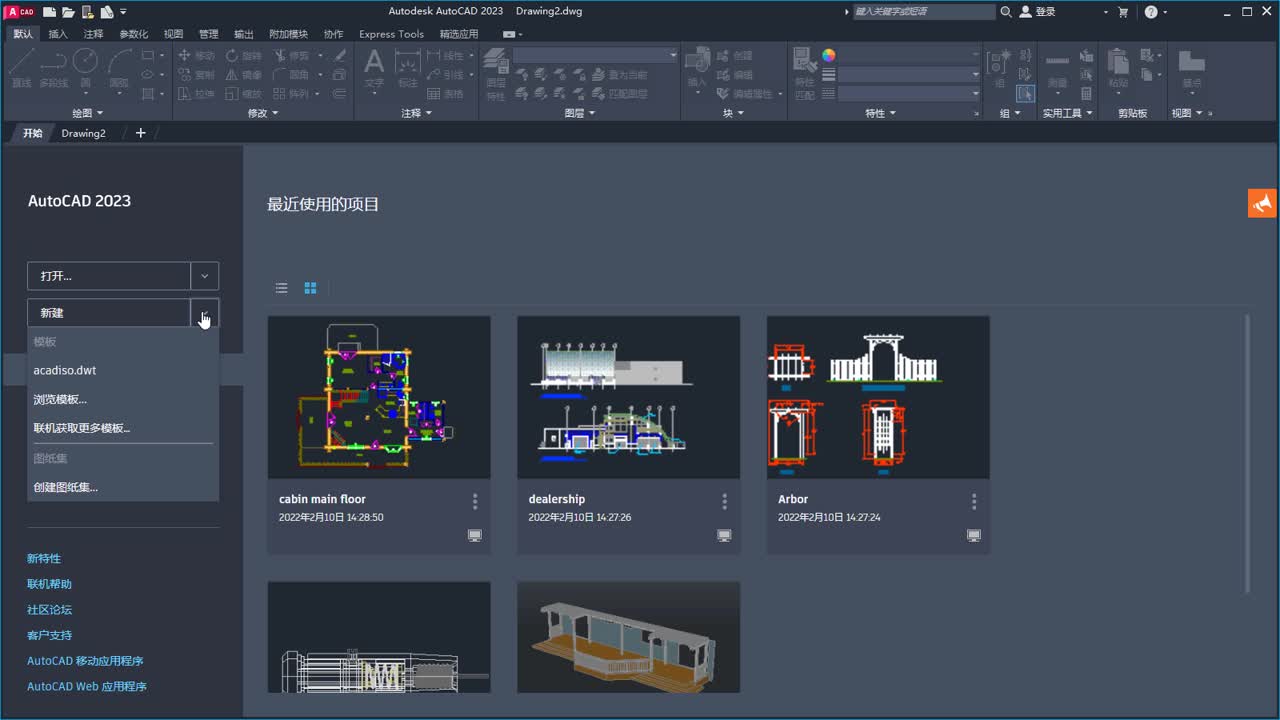Open the AutoCAD Web 应用程序 link
The width and height of the screenshot is (1280, 720).
(x=87, y=687)
